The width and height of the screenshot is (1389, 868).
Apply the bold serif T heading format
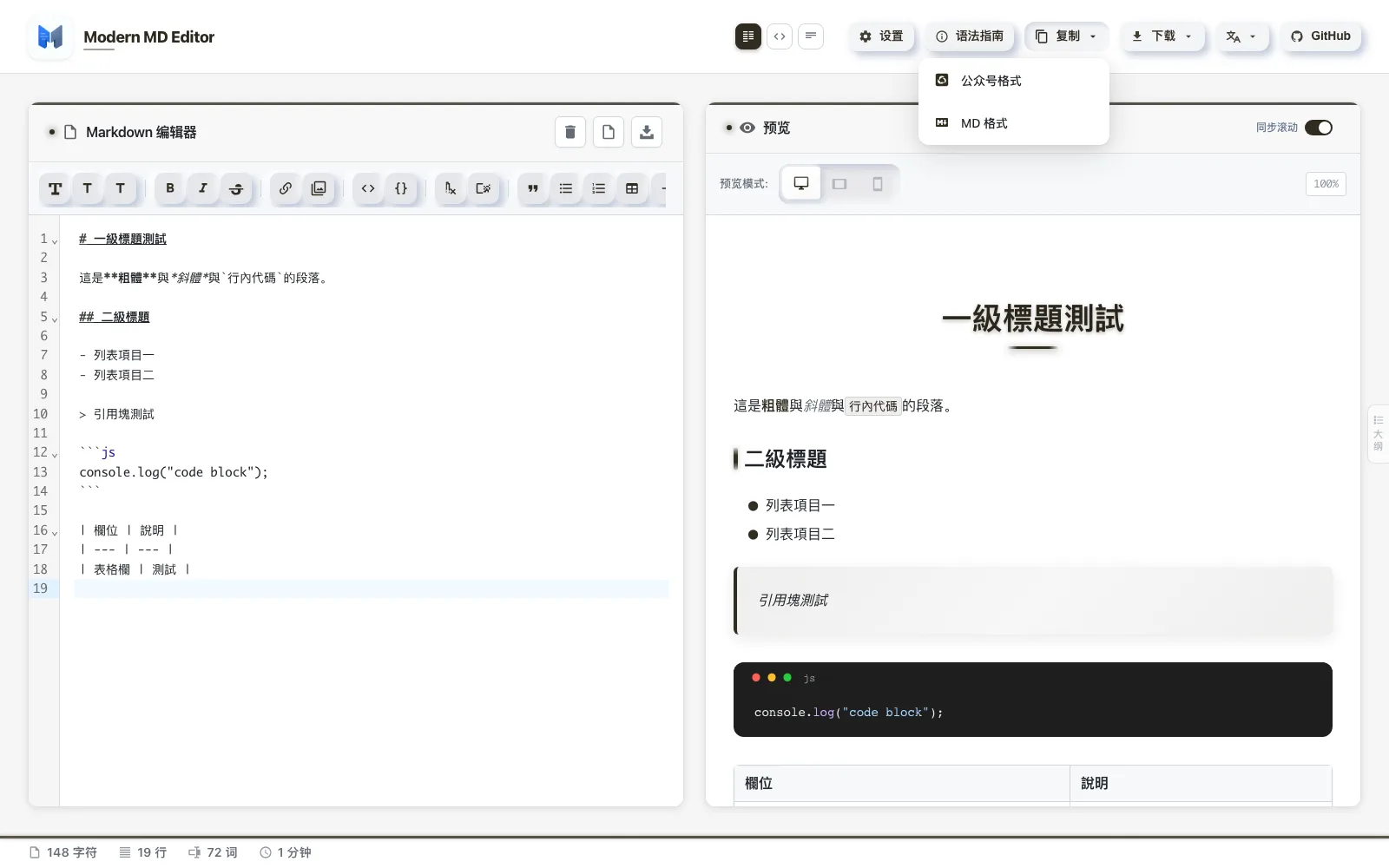(x=55, y=188)
